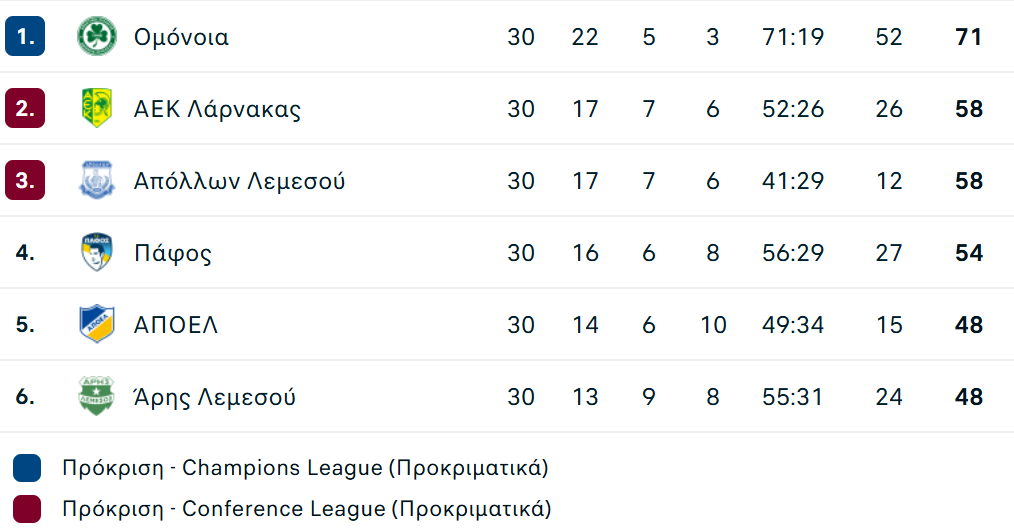Click the Aris Limassol crest icon
The width and height of the screenshot is (1014, 532).
click(97, 397)
